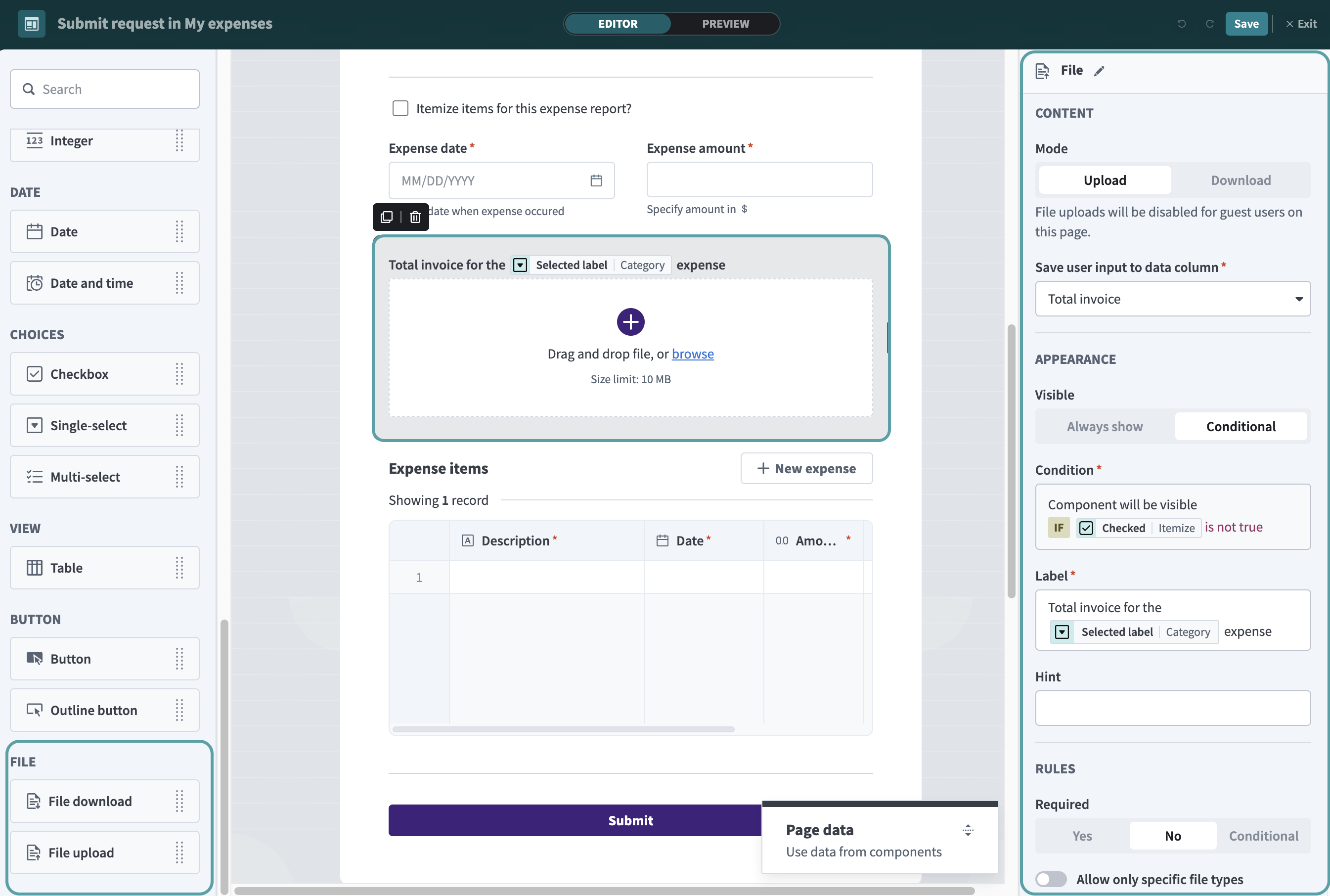Viewport: 1330px width, 896px height.
Task: Select the Checkbox component under Choices
Action: 104,374
